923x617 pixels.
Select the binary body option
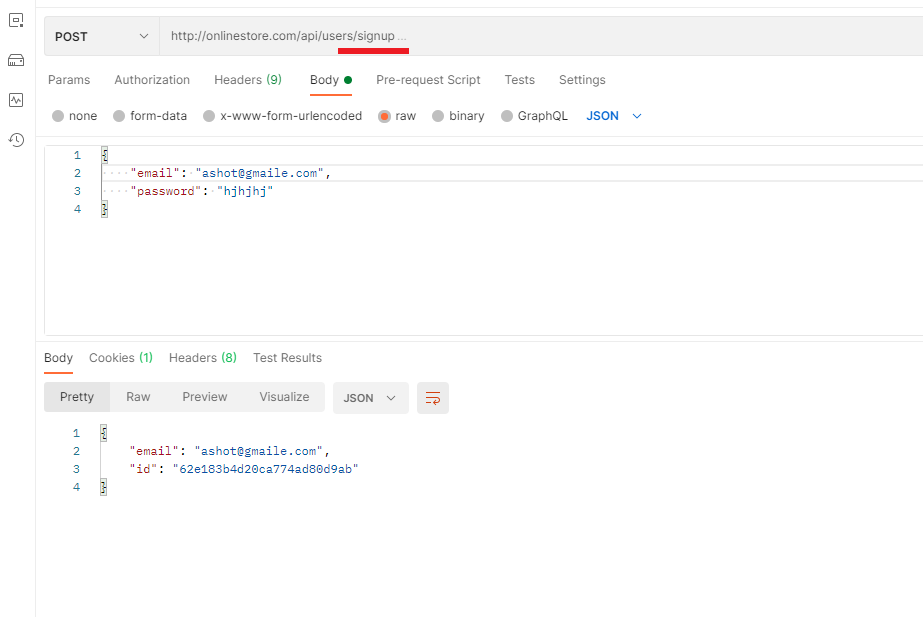click(x=458, y=116)
